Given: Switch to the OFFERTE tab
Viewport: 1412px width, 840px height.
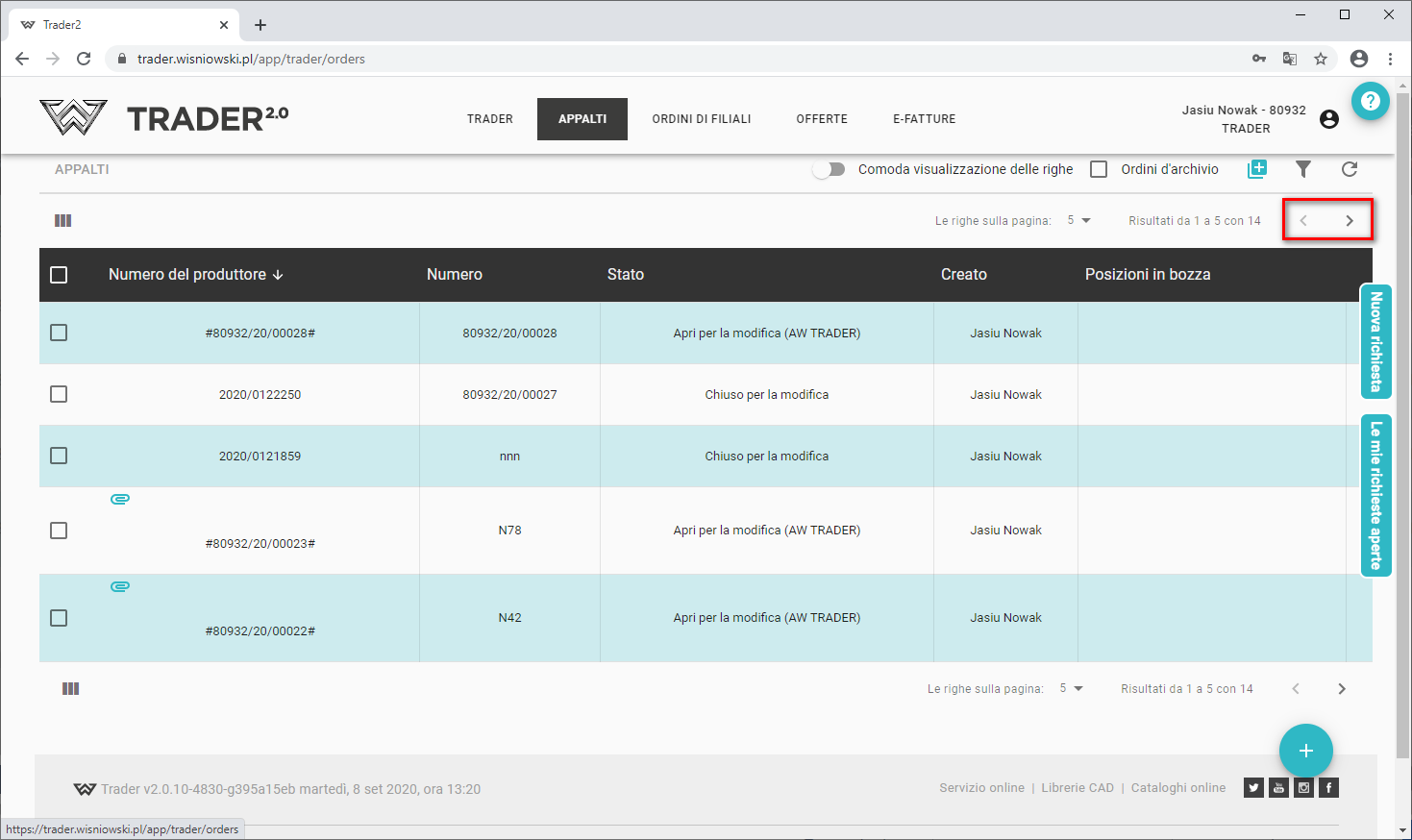Looking at the screenshot, I should 822,119.
